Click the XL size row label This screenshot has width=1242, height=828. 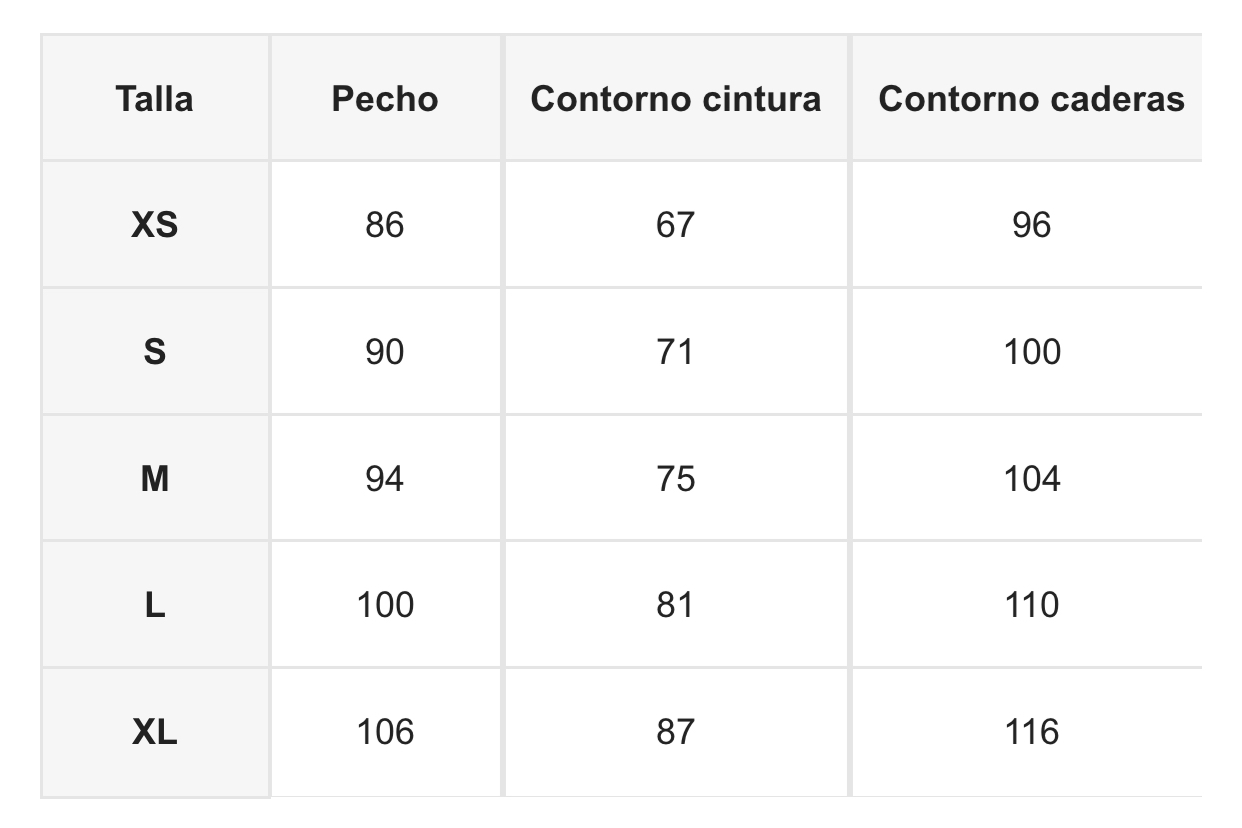coord(154,732)
